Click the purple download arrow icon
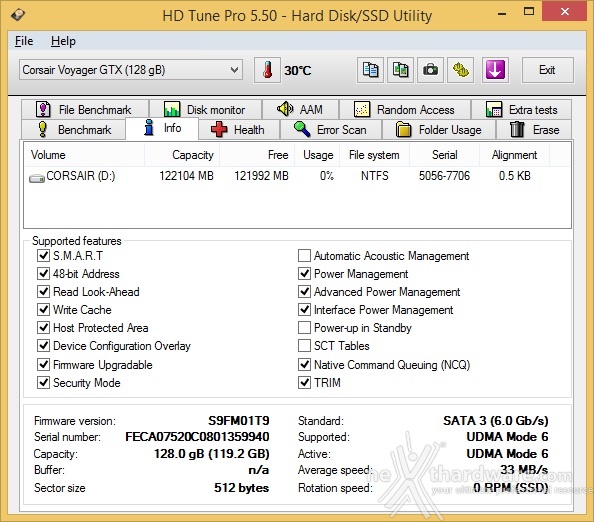The height and width of the screenshot is (522, 594). (495, 70)
